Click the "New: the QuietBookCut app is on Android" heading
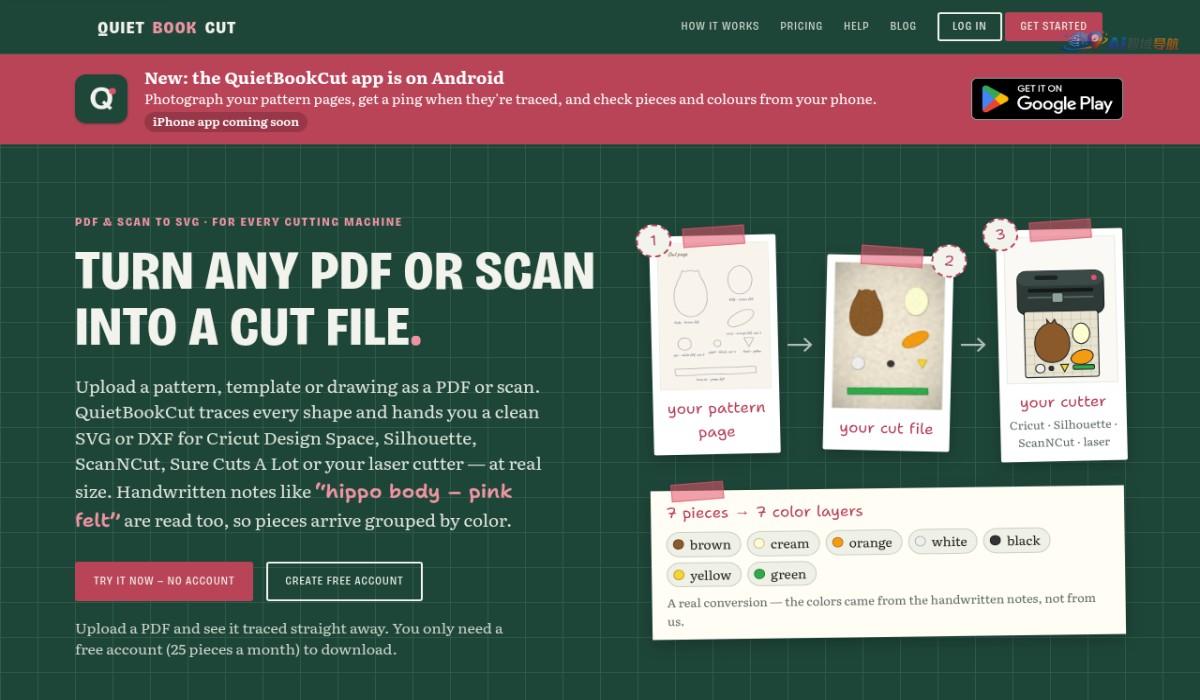Image resolution: width=1200 pixels, height=700 pixels. pos(324,78)
